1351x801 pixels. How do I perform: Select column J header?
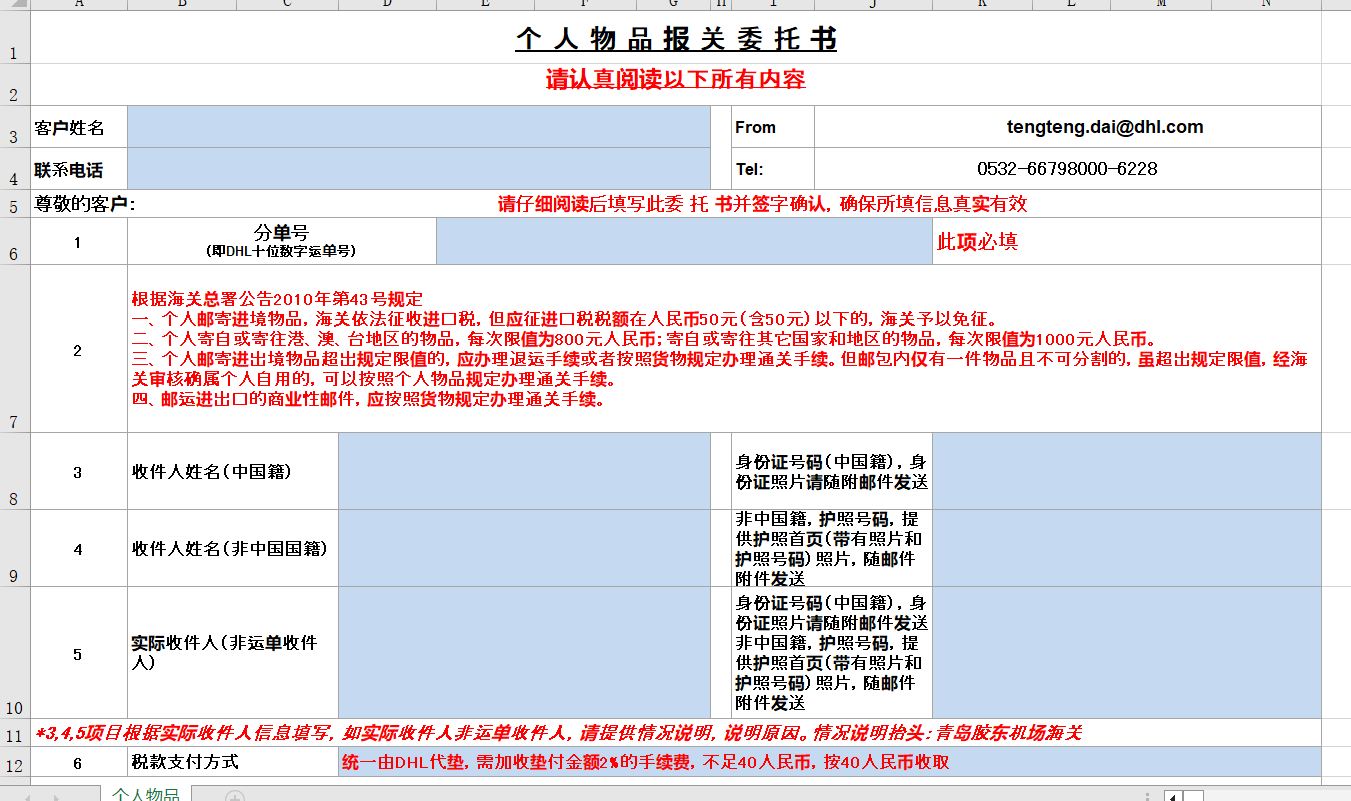click(872, 5)
